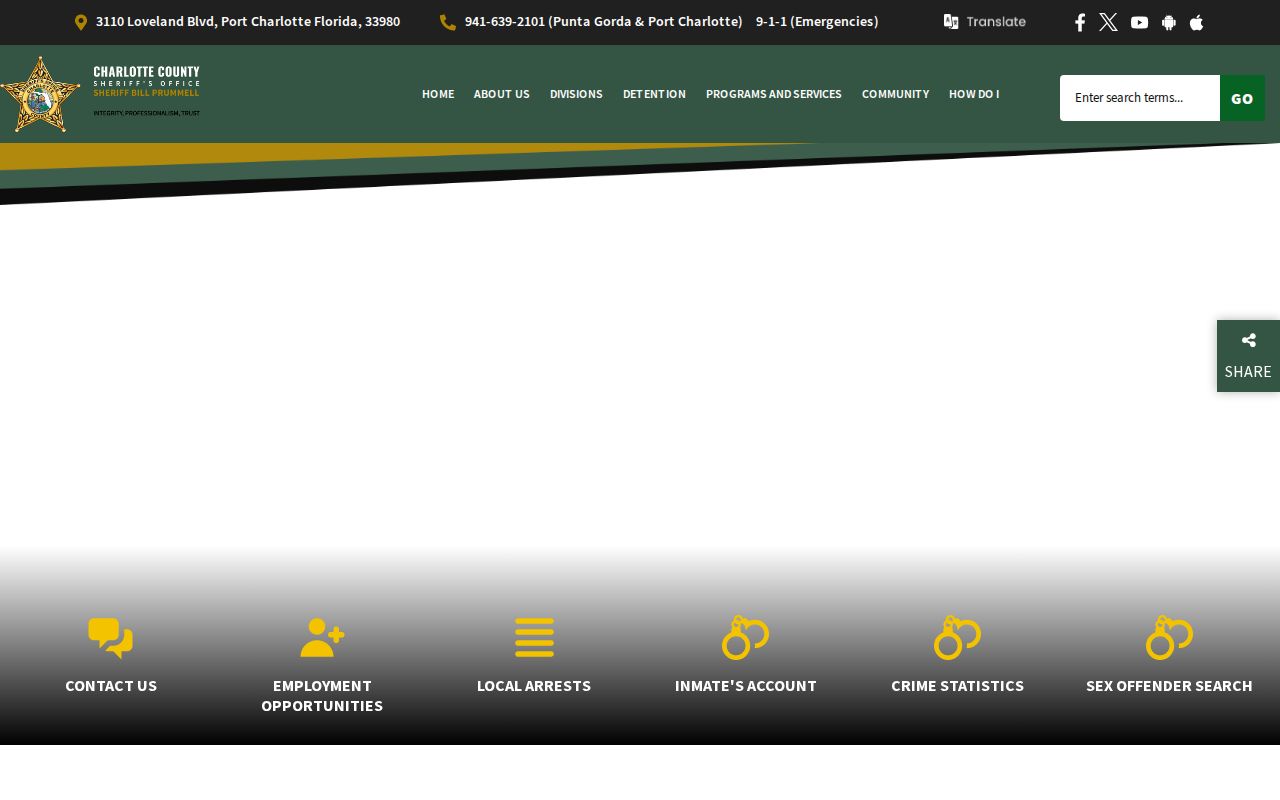Viewport: 1280px width, 800px height.
Task: Click the Inmate's Account handcuffs icon
Action: [746, 638]
